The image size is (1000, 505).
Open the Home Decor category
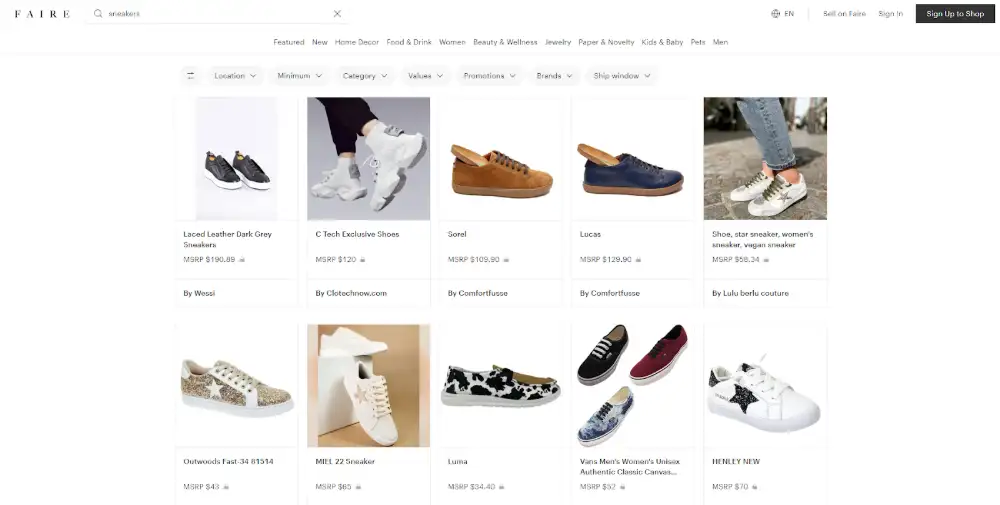pyautogui.click(x=357, y=42)
